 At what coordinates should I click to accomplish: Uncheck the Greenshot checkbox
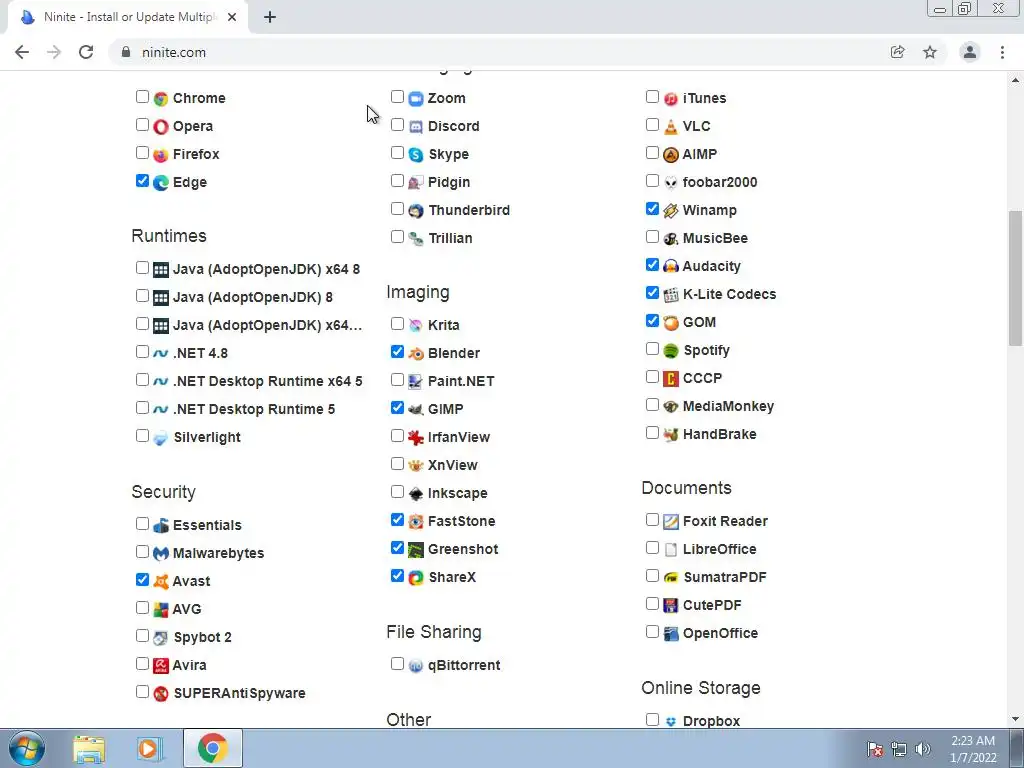tap(397, 548)
